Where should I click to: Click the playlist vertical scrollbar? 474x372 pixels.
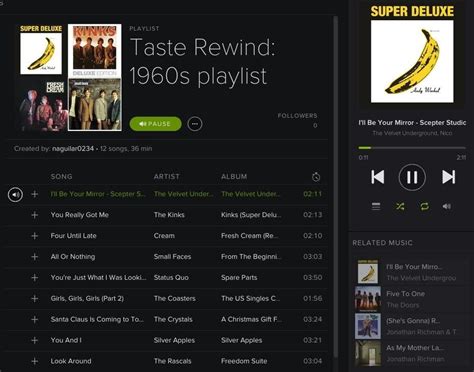(336, 187)
